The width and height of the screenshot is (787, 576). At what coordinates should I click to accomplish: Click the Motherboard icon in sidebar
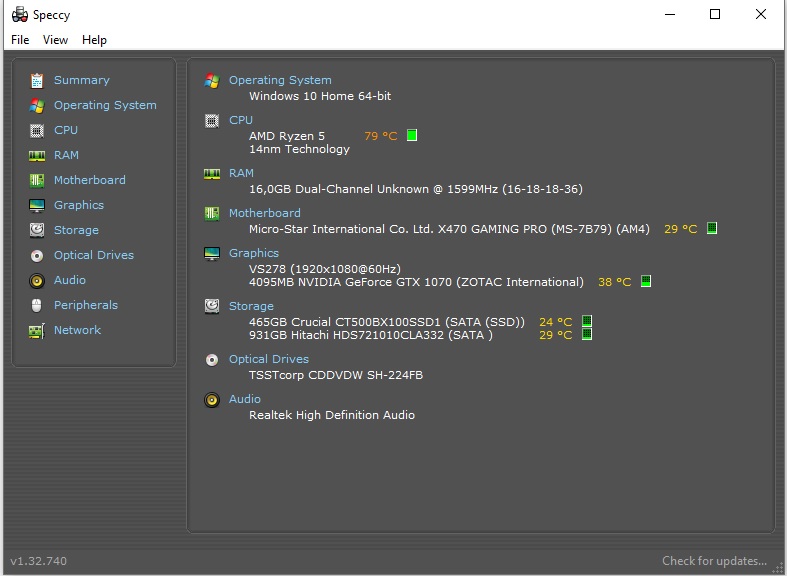coord(37,181)
